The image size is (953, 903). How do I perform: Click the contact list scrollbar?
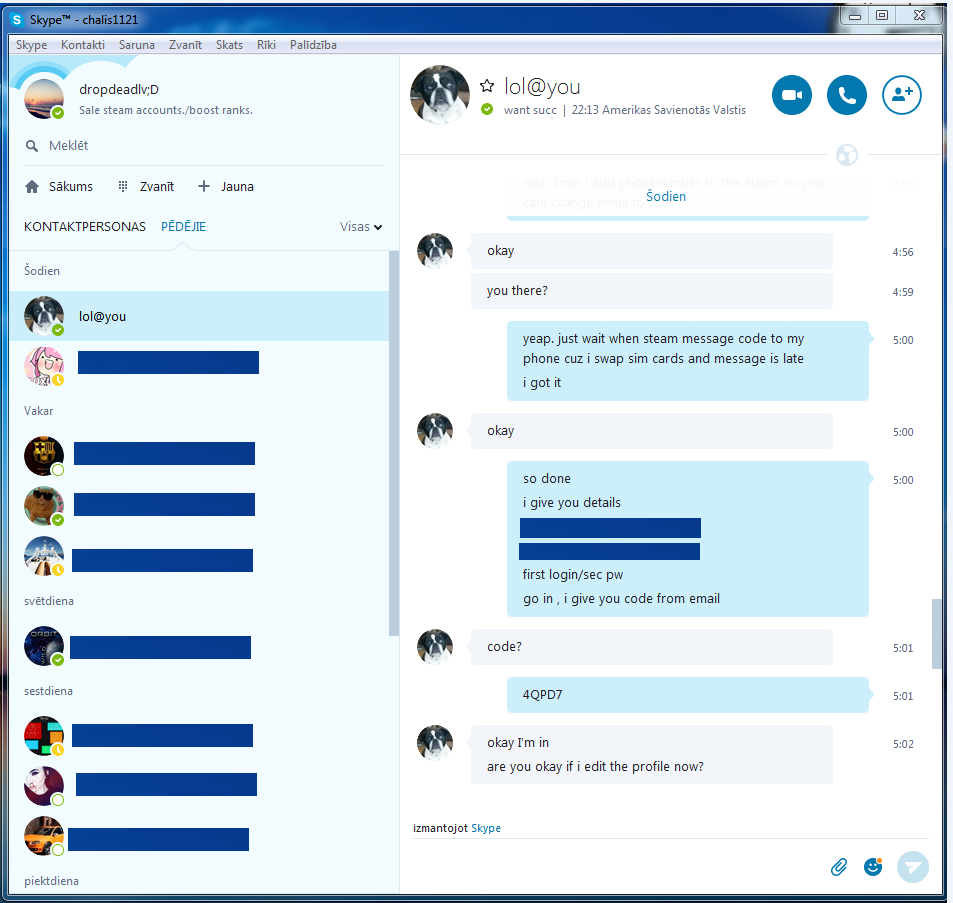394,444
